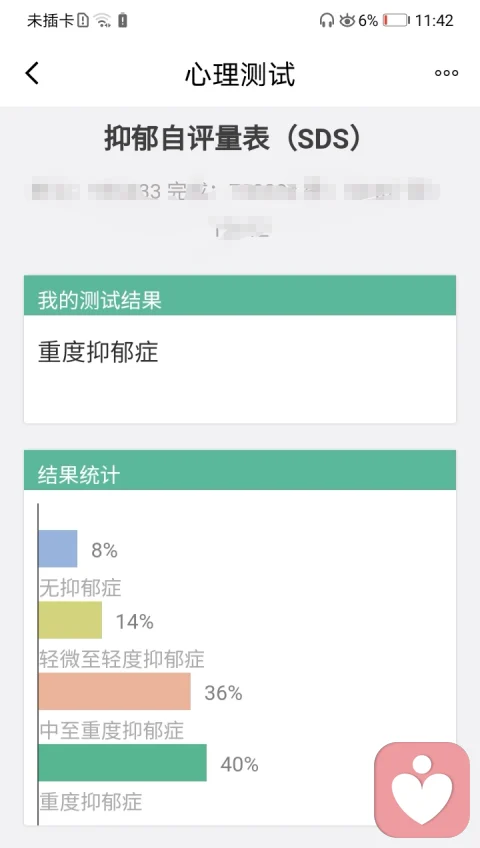The height and width of the screenshot is (848, 480).
Task: Tap the blue 8% bar
Action: [x=58, y=548]
